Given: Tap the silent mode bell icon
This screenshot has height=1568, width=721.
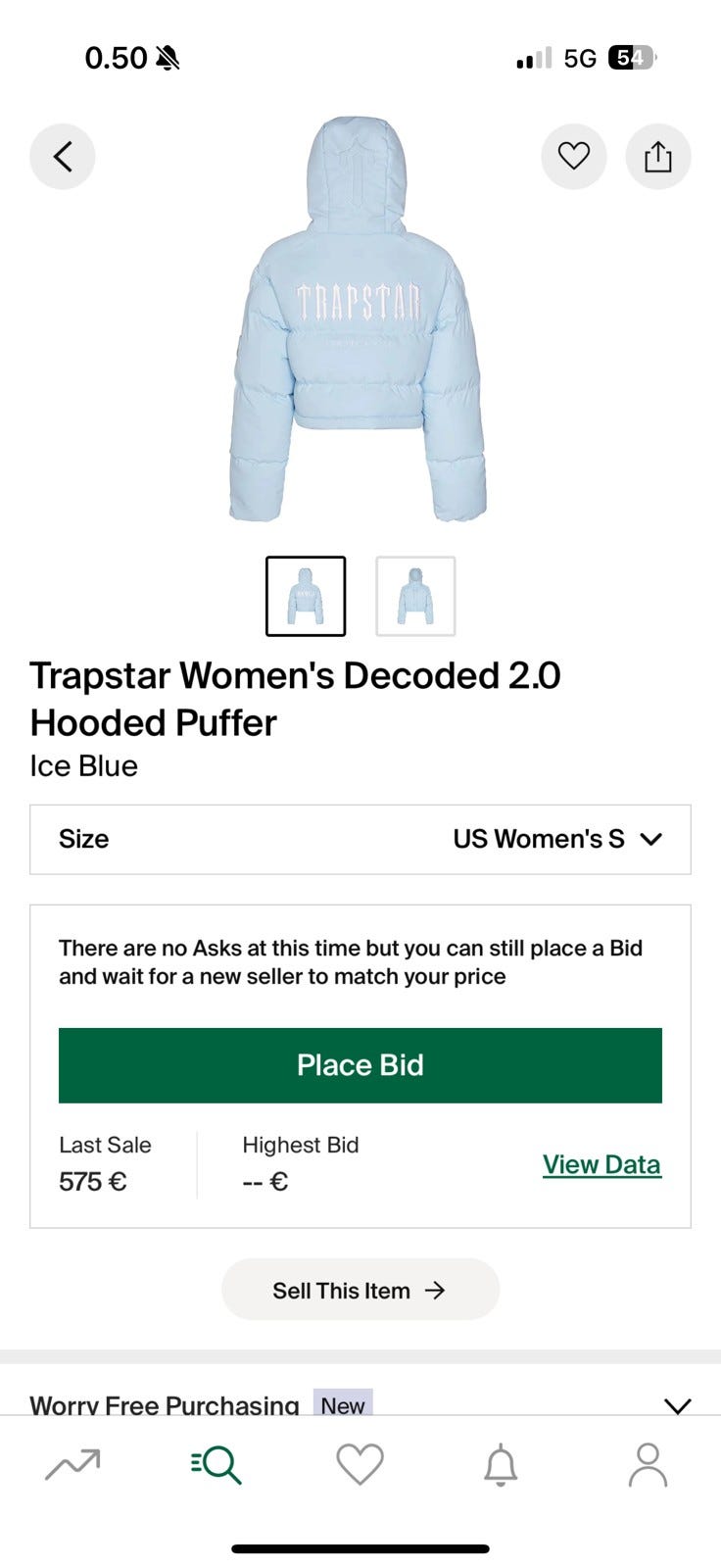Looking at the screenshot, I should (168, 59).
